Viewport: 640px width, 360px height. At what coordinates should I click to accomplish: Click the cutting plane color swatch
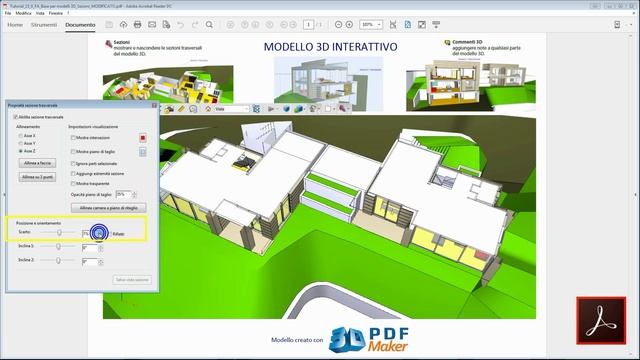tap(142, 152)
